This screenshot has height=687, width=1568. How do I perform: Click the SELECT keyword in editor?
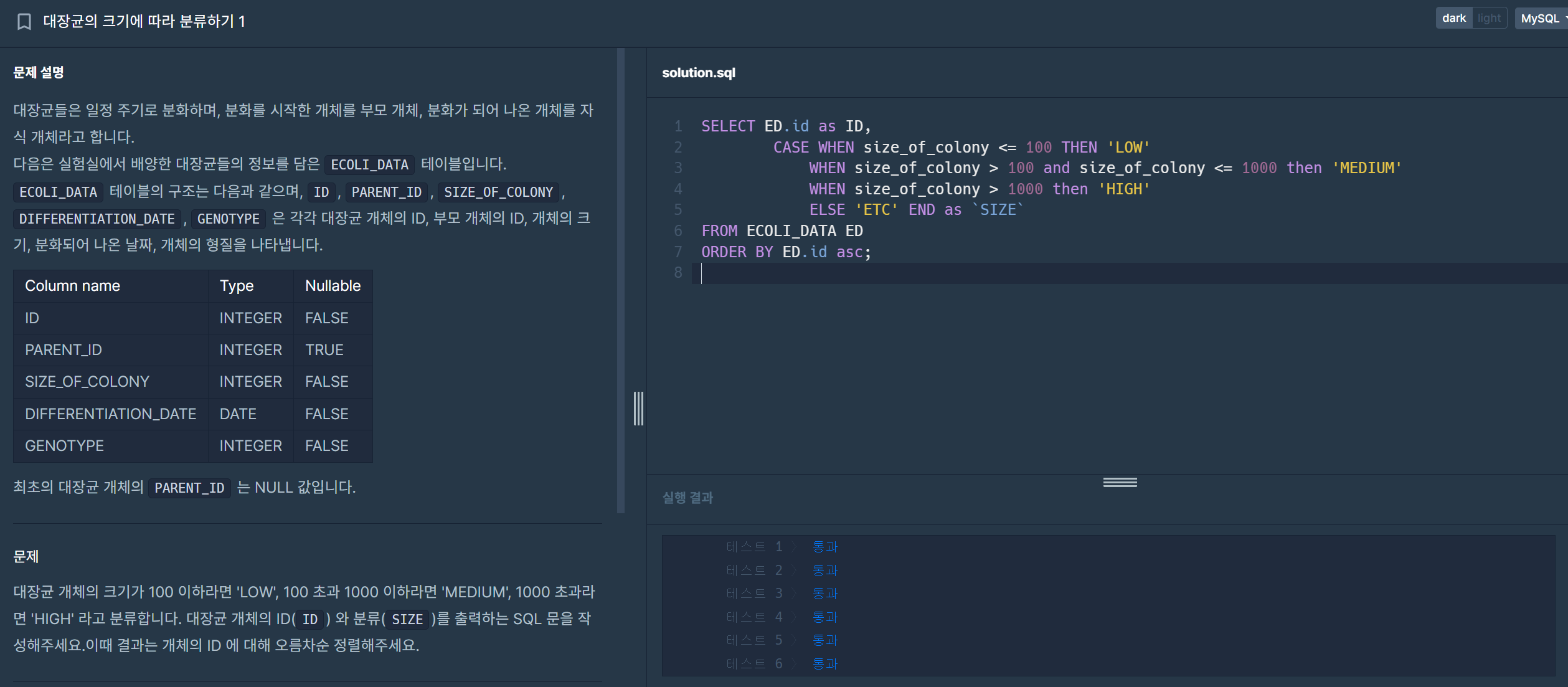tap(727, 126)
